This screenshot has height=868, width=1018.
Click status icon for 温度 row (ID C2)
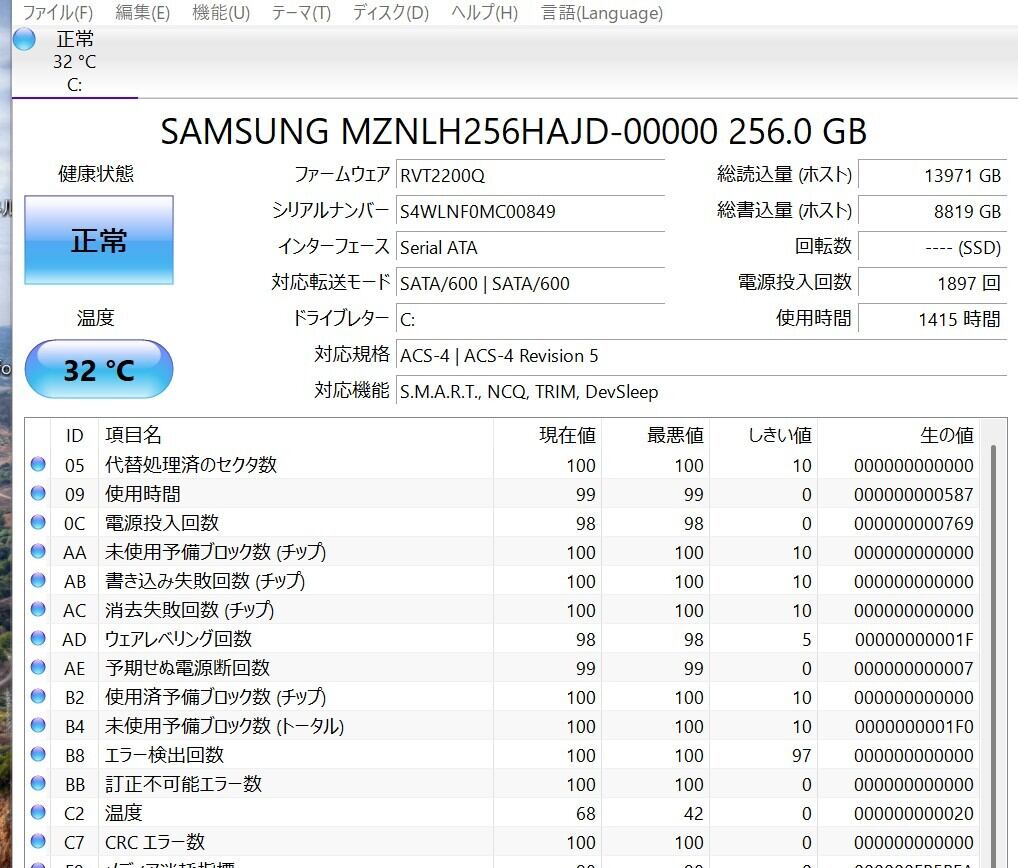pyautogui.click(x=38, y=812)
